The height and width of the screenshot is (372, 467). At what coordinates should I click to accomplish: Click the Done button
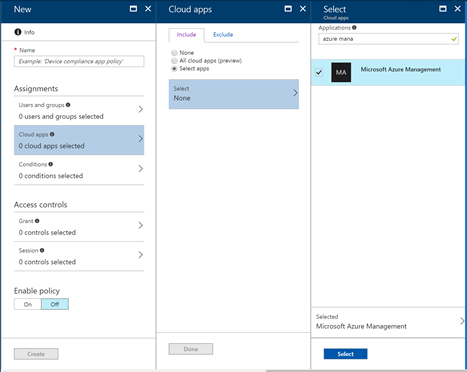pyautogui.click(x=191, y=349)
